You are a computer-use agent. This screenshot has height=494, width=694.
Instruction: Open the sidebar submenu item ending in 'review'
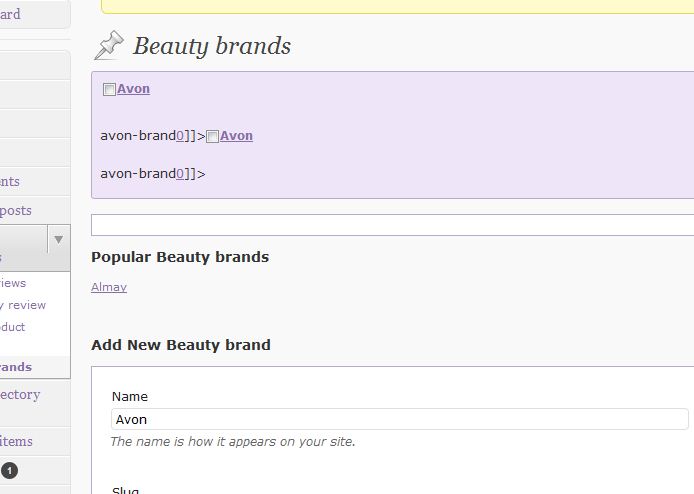tap(23, 305)
